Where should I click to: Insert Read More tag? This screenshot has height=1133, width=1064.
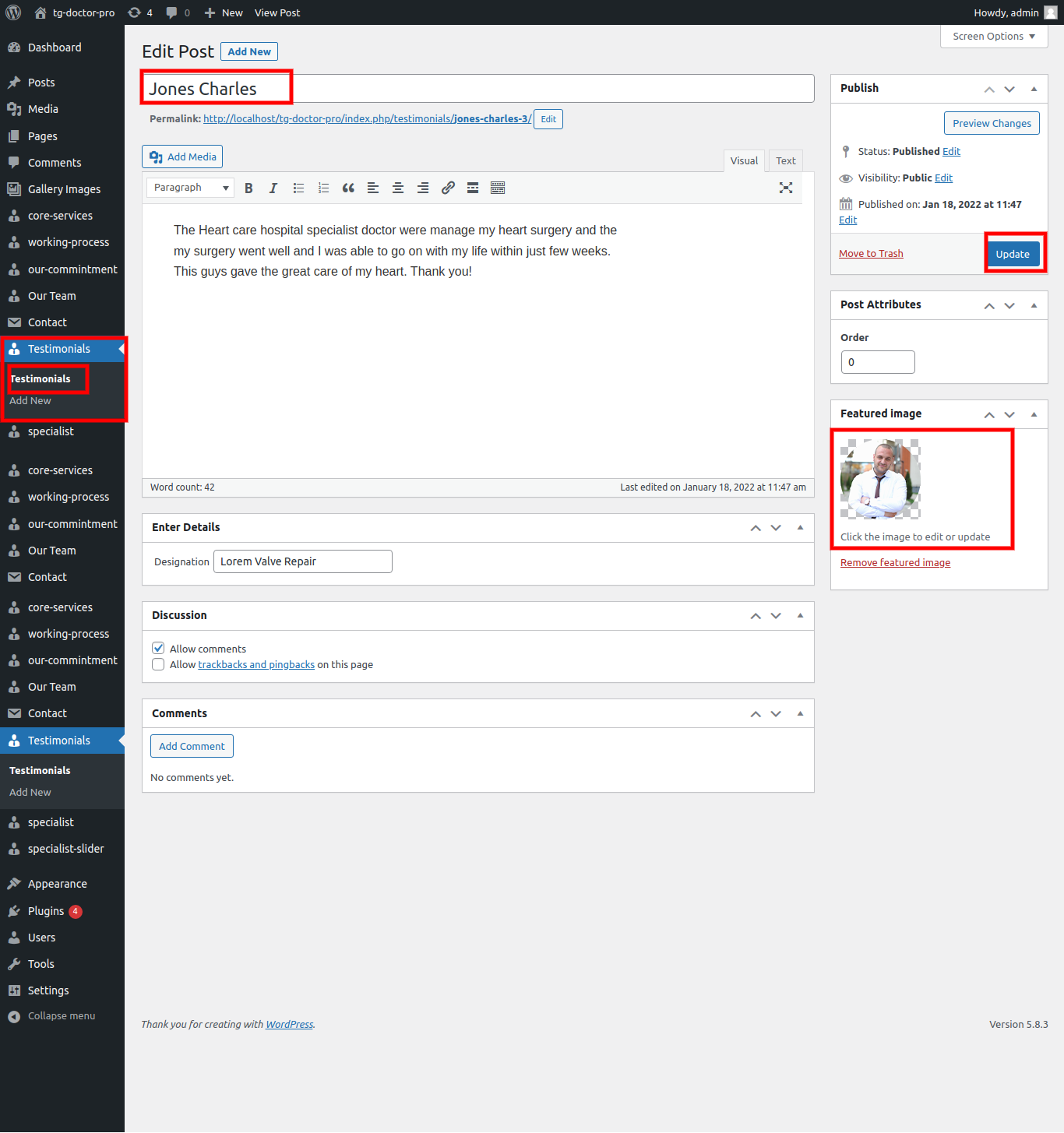(x=473, y=188)
